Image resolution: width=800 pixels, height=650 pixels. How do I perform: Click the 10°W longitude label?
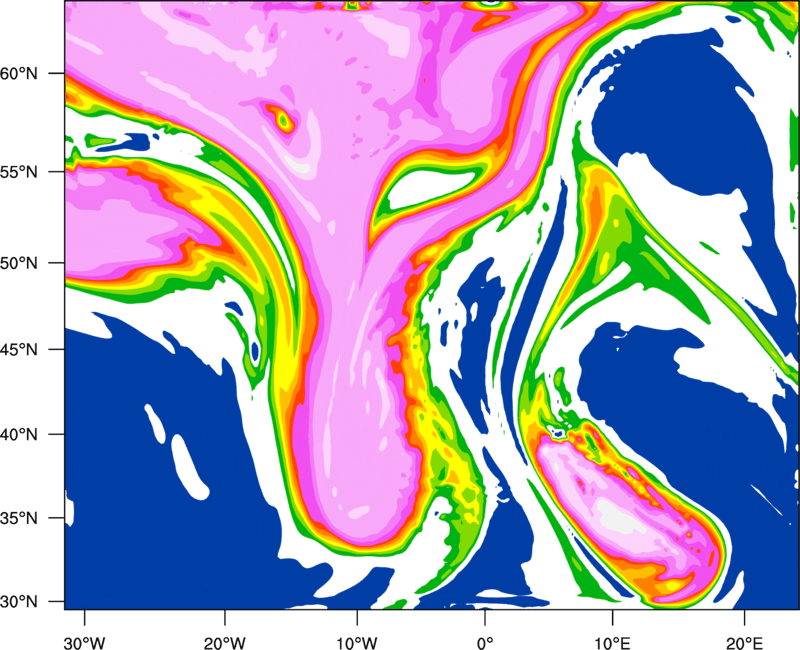pyautogui.click(x=356, y=643)
